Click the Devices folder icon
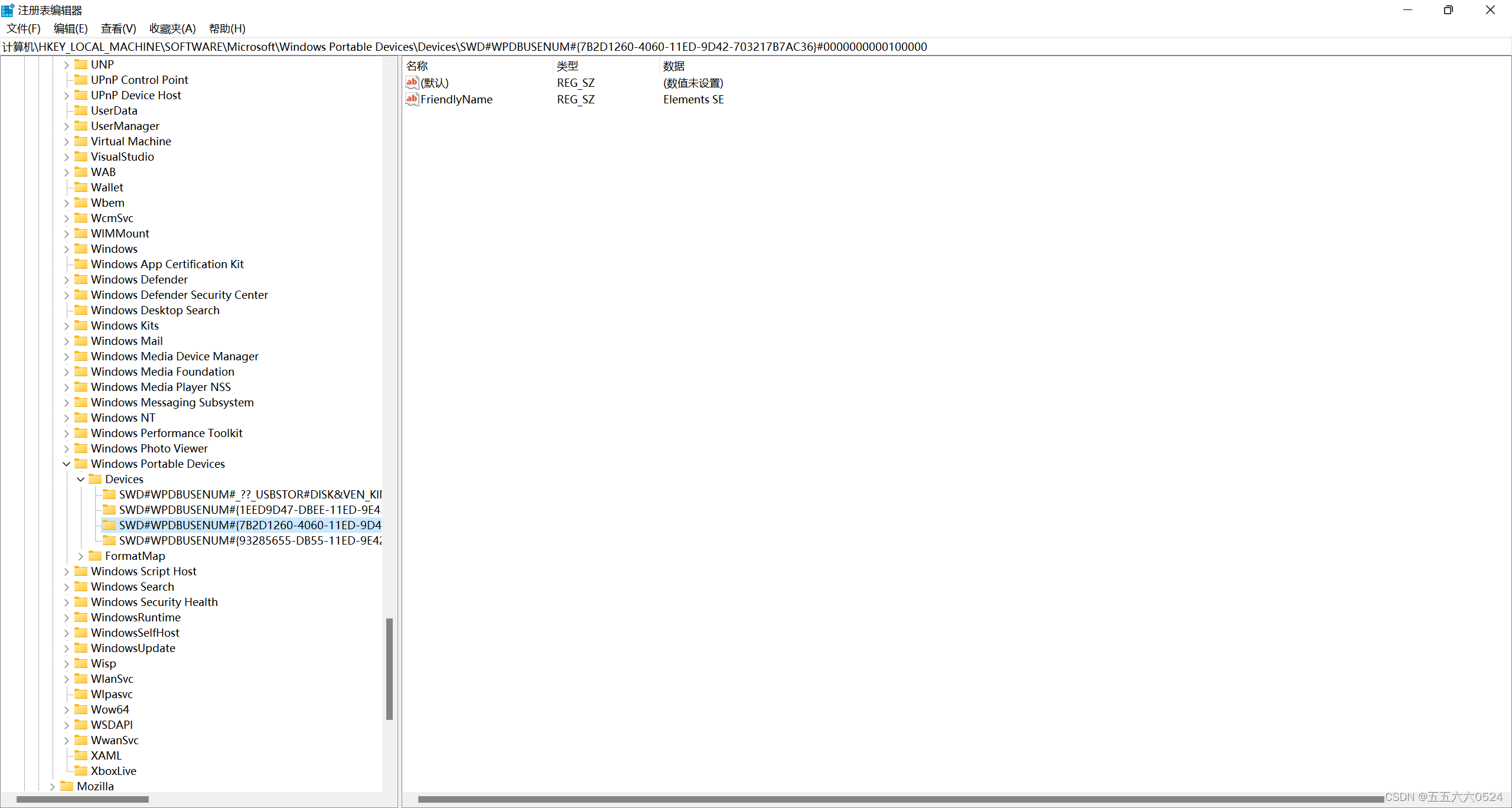The height and width of the screenshot is (808, 1512). tap(95, 479)
